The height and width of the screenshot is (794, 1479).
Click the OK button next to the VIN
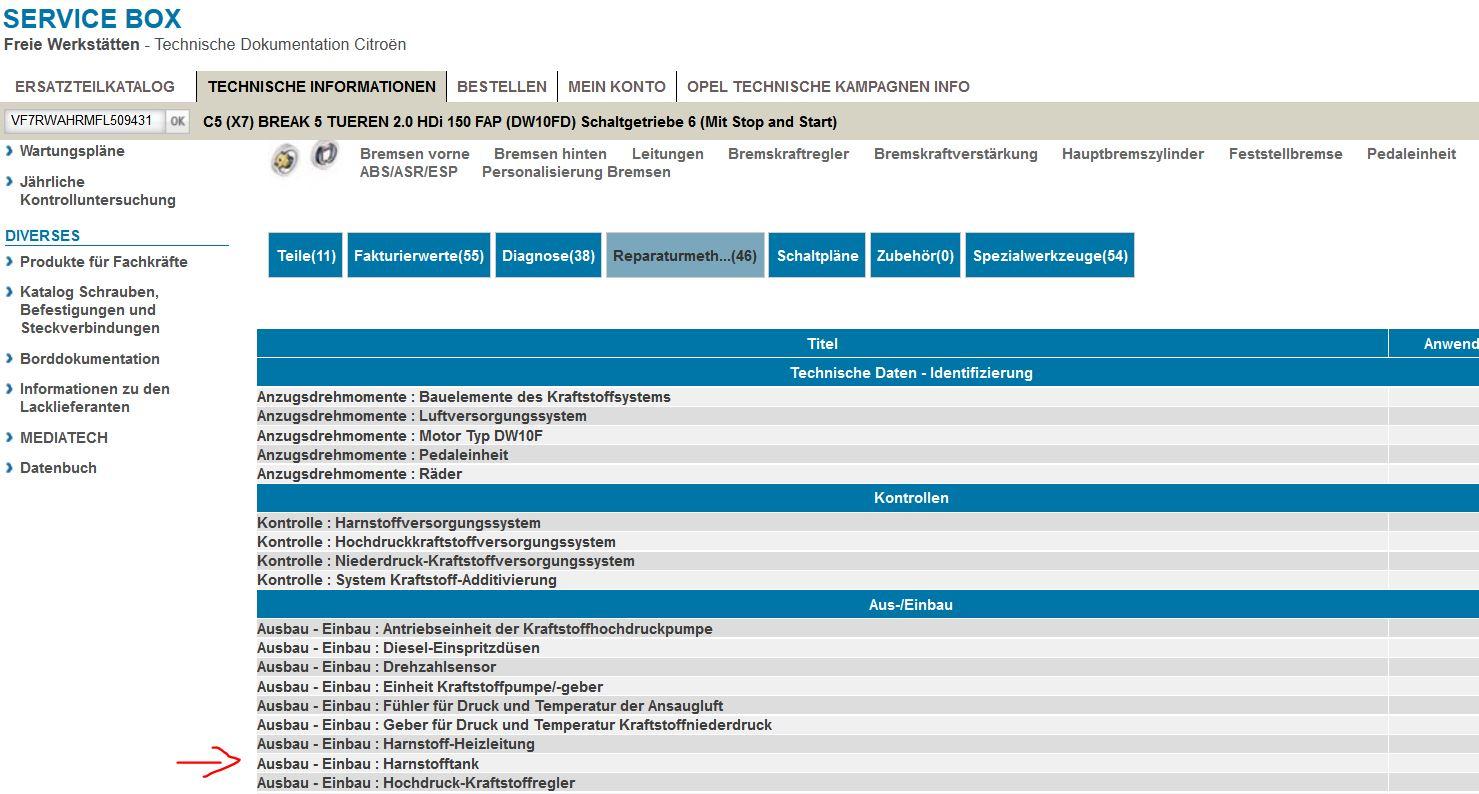click(177, 121)
